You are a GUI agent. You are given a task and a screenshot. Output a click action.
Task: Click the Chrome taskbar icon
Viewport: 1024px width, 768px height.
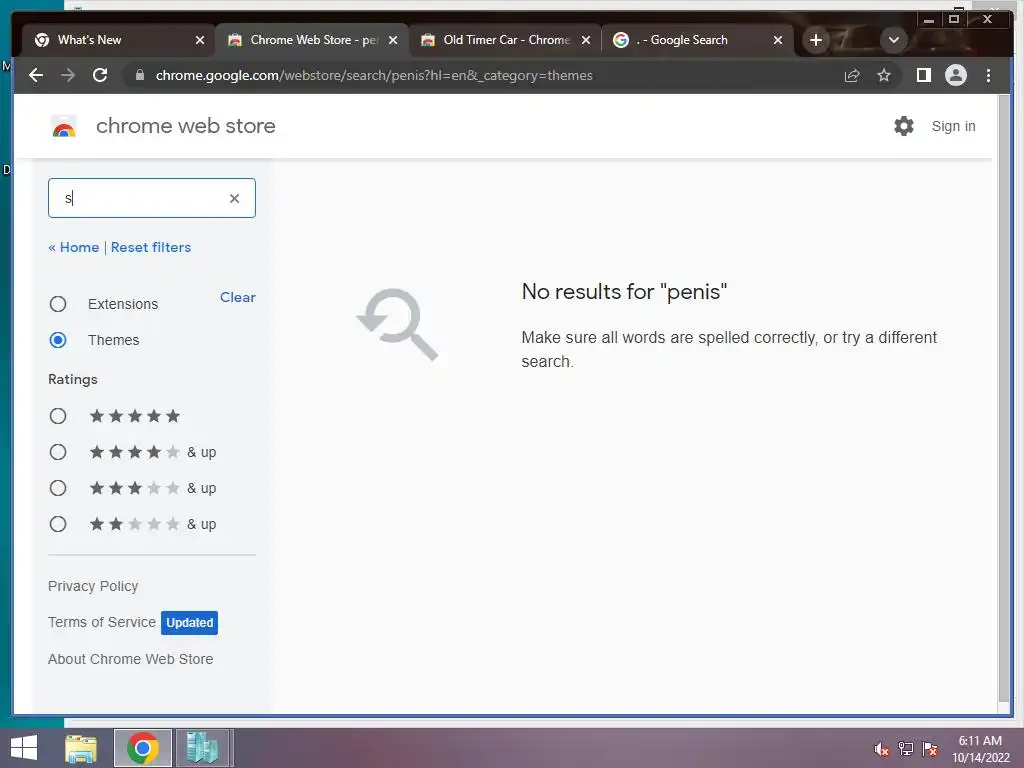143,748
